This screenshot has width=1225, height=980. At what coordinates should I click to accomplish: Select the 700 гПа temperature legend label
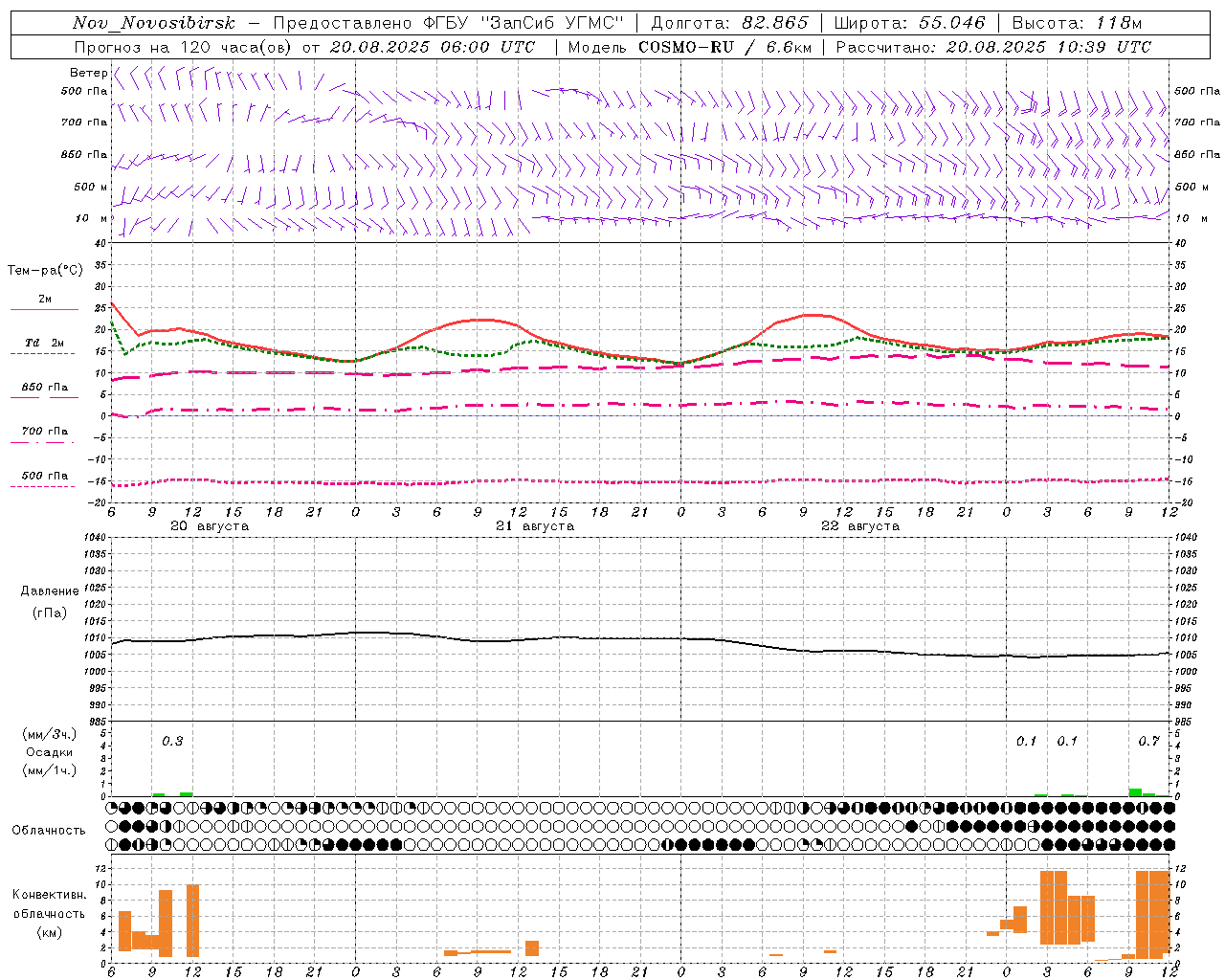pos(45,432)
